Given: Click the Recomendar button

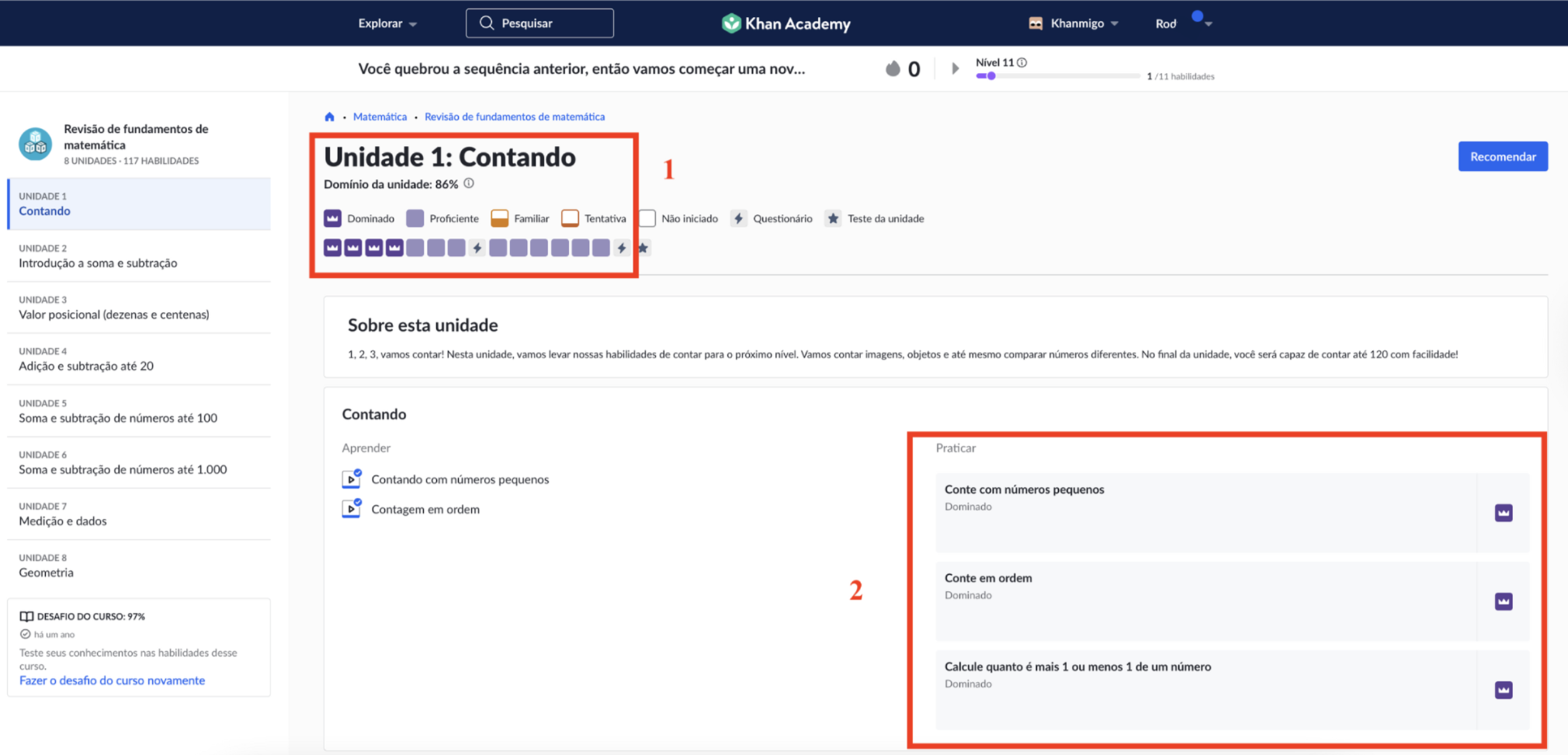Looking at the screenshot, I should (1503, 156).
